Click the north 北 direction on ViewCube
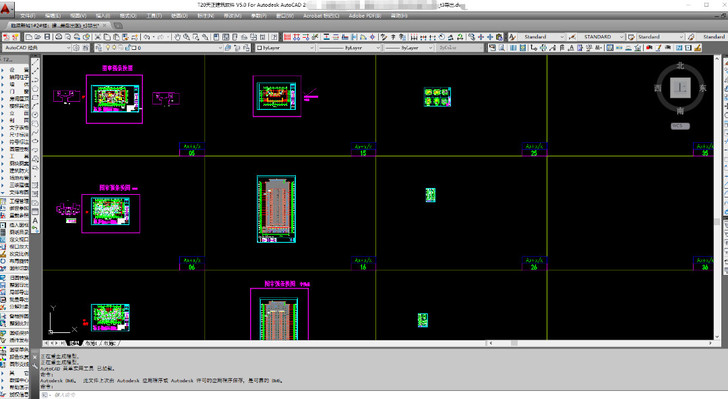This screenshot has height=399, width=728. pyautogui.click(x=680, y=65)
